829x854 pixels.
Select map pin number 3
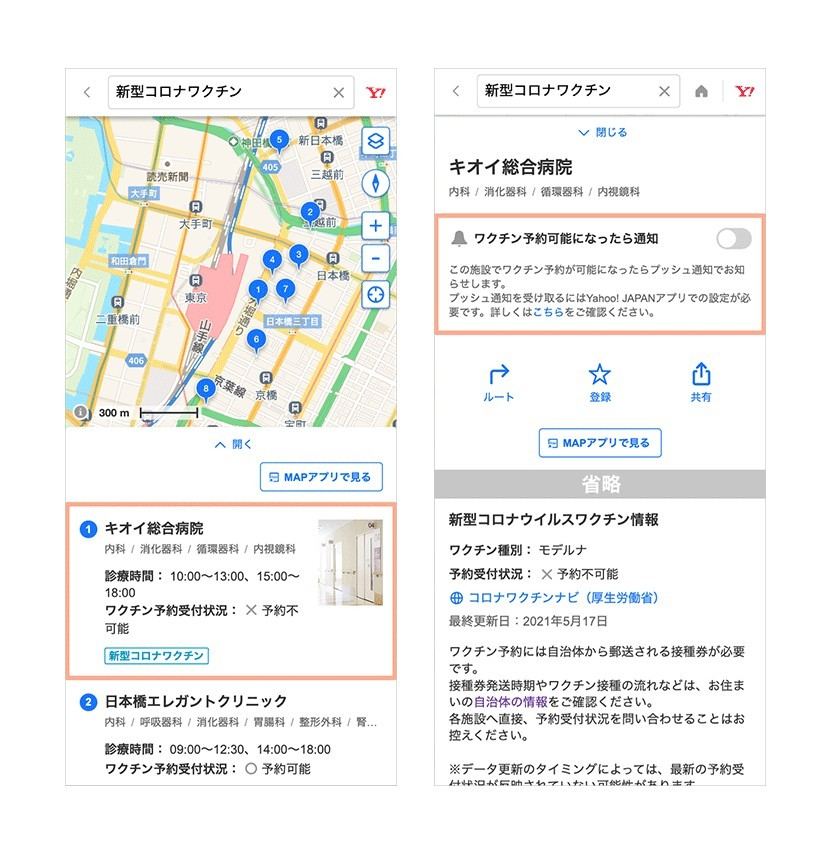298,256
